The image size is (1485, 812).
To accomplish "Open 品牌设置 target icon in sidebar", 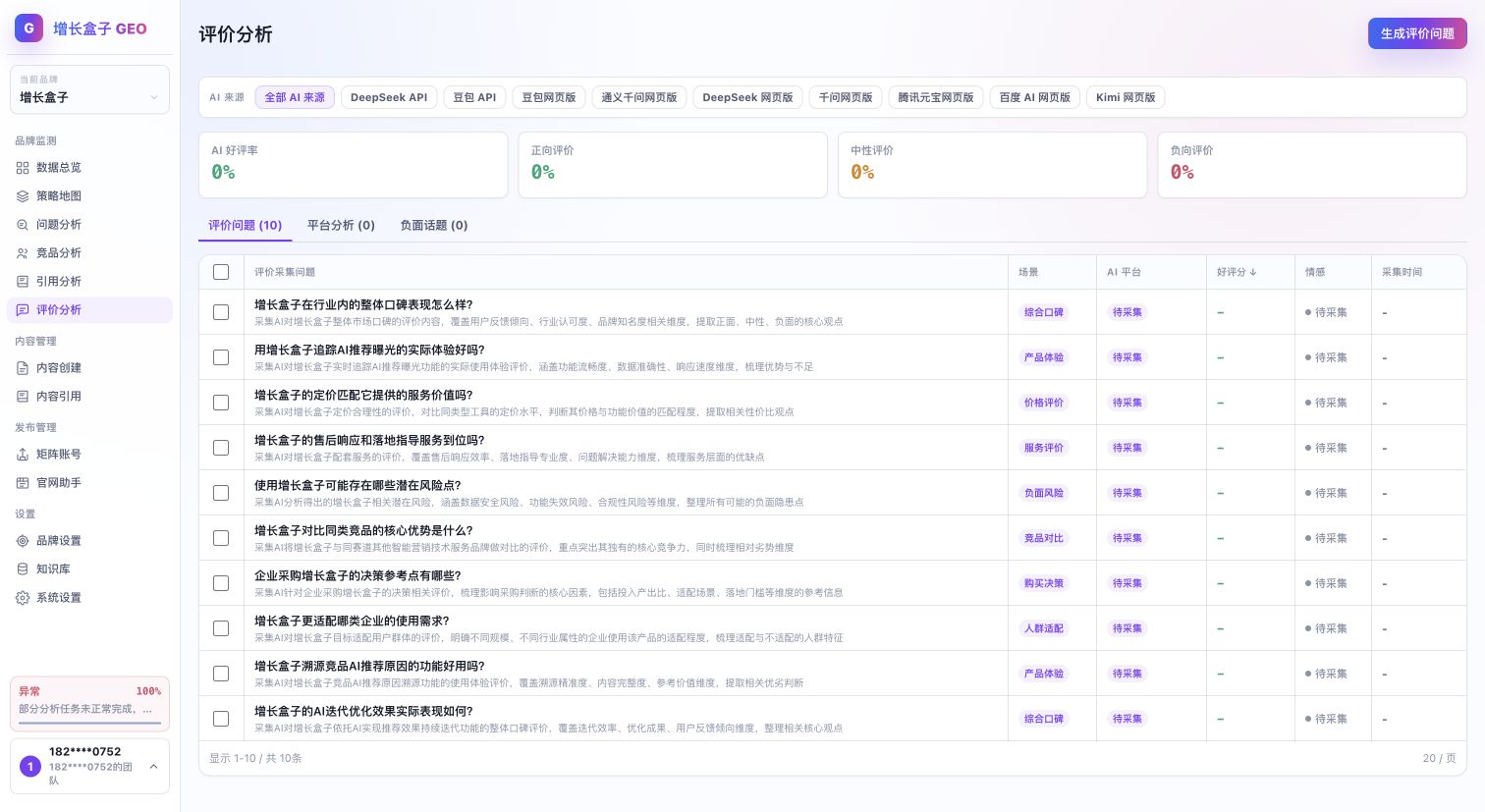I will (23, 541).
